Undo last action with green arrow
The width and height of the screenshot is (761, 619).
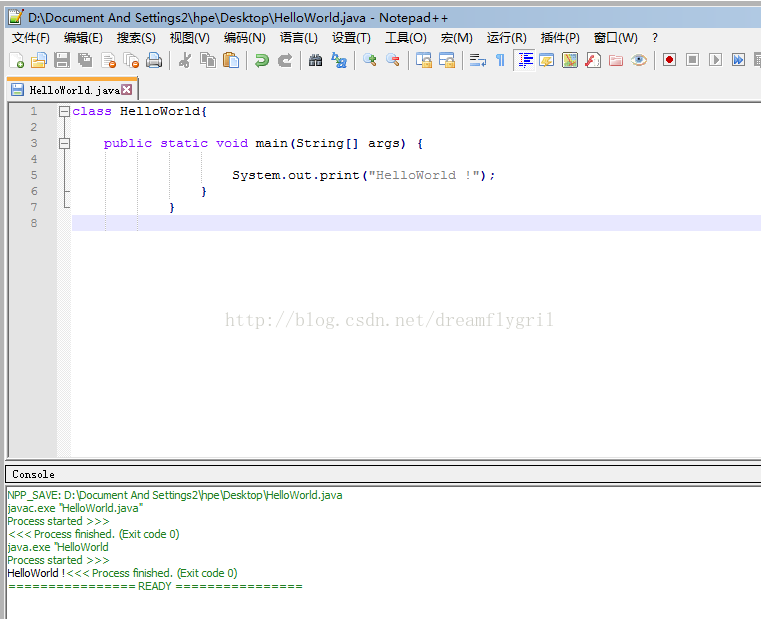262,60
